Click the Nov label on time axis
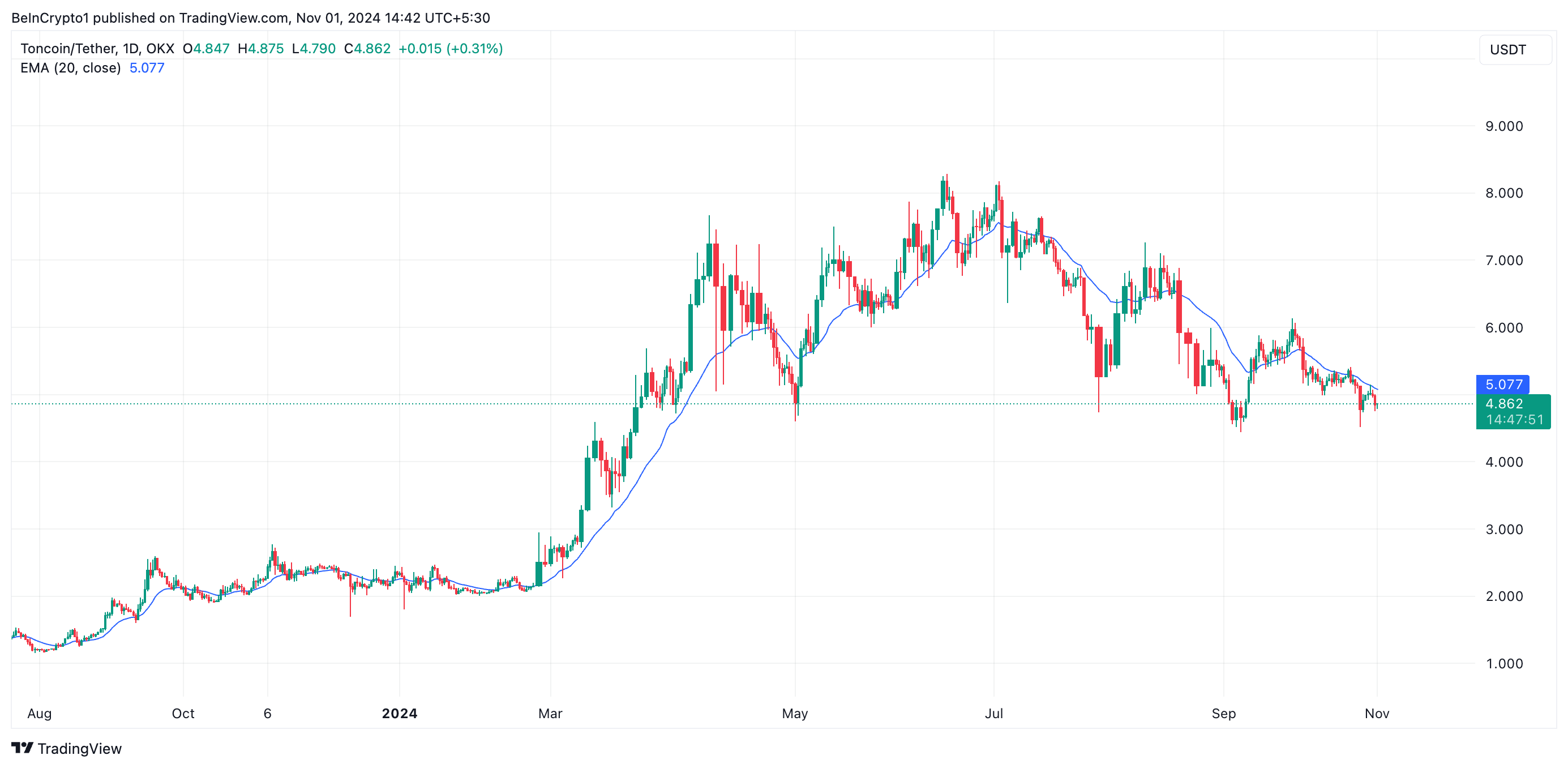Screen dimensions: 1568x768 1377,713
